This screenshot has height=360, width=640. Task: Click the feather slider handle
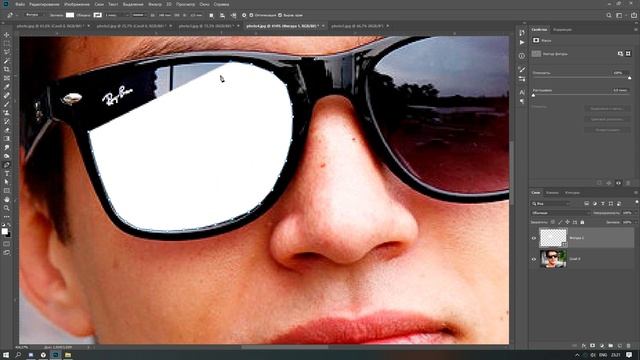click(x=533, y=95)
